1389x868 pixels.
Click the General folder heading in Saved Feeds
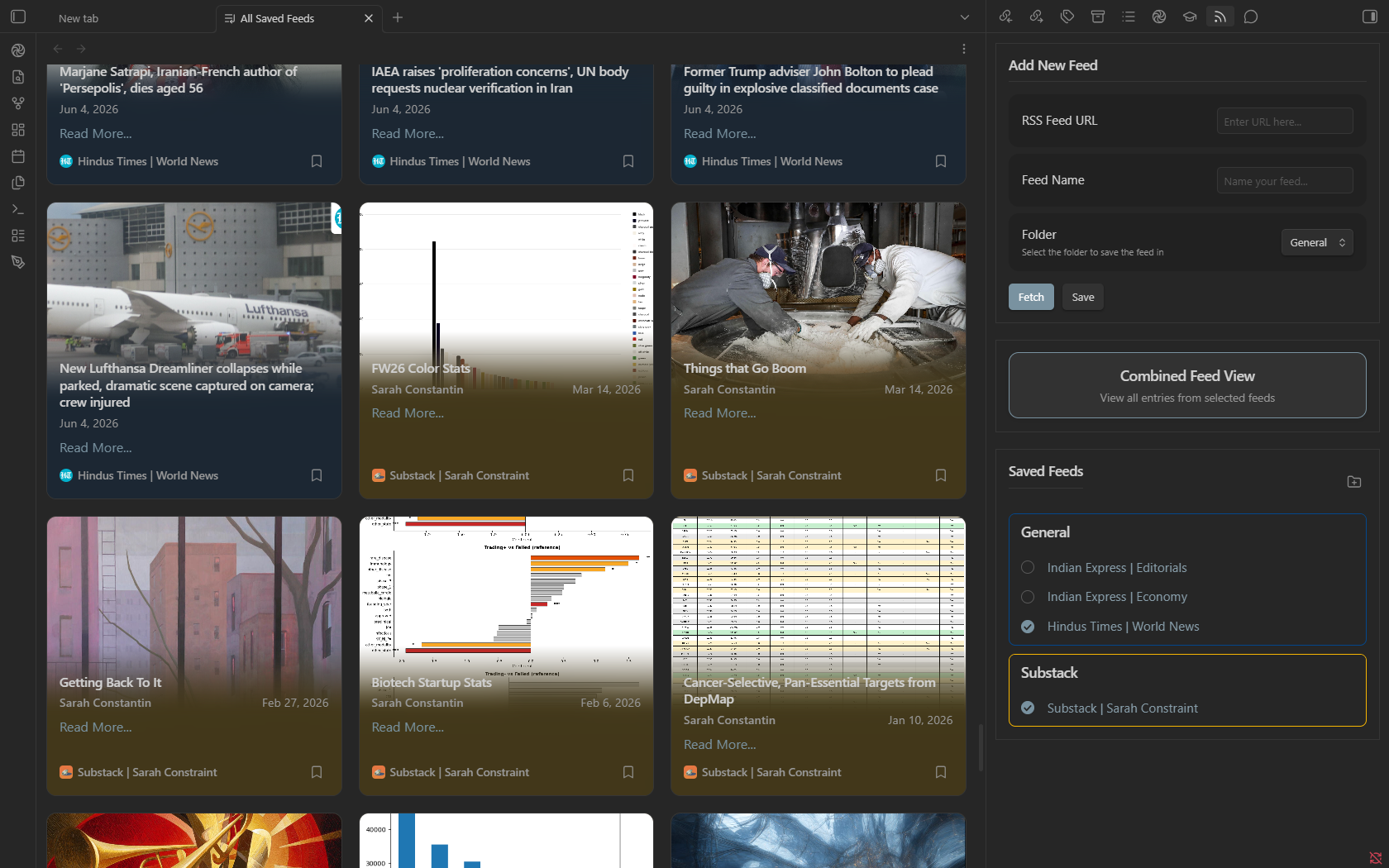1045,532
